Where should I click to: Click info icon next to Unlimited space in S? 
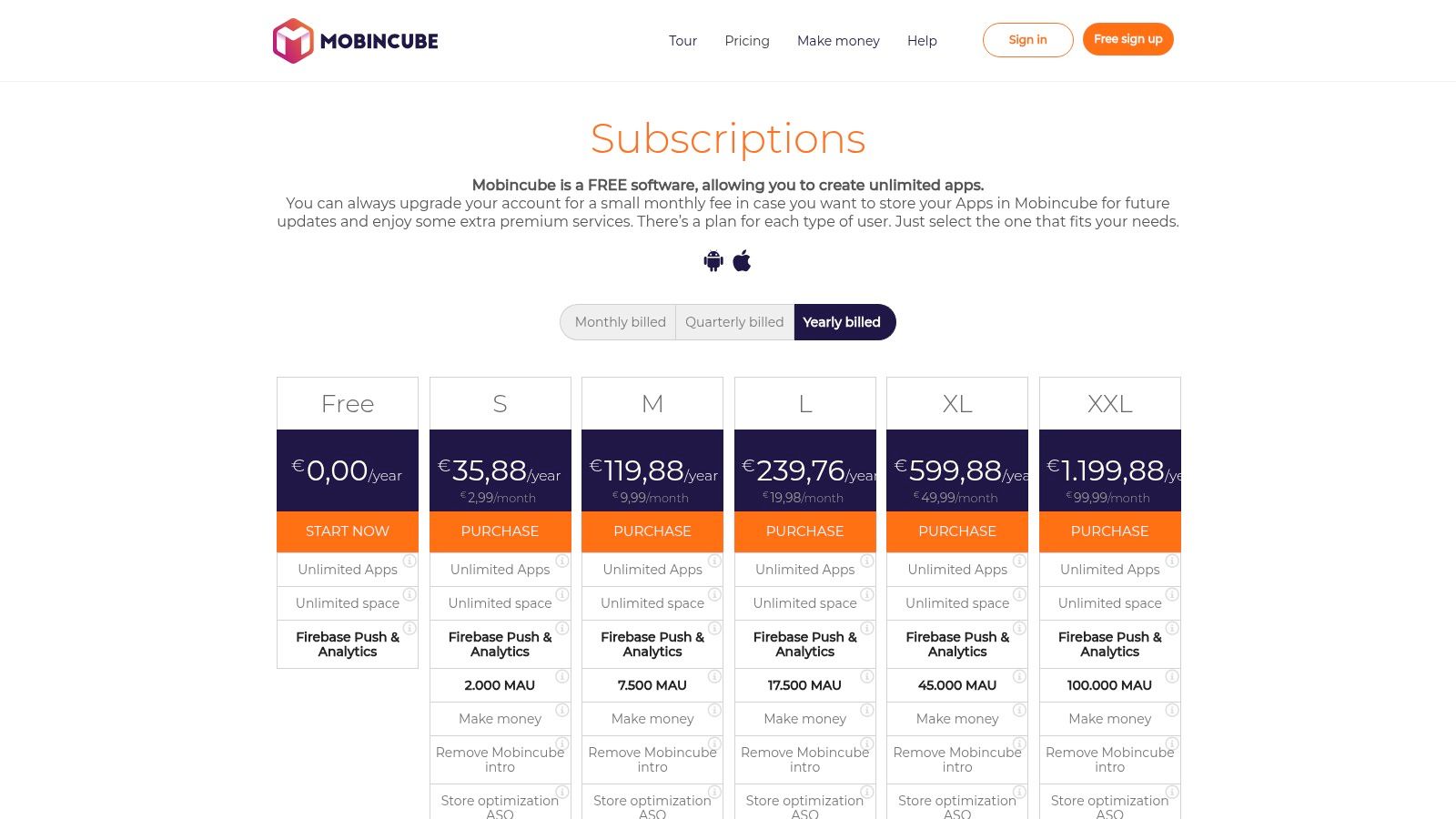(x=563, y=594)
